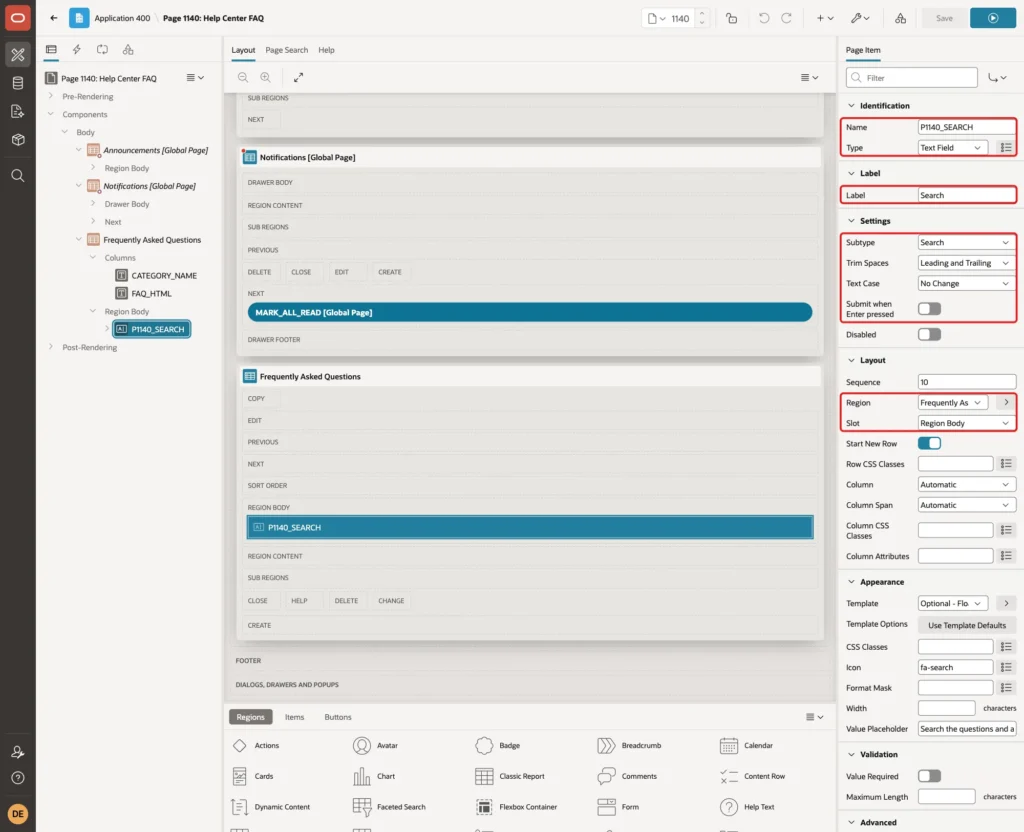Toggle Value Required switch

tap(929, 776)
